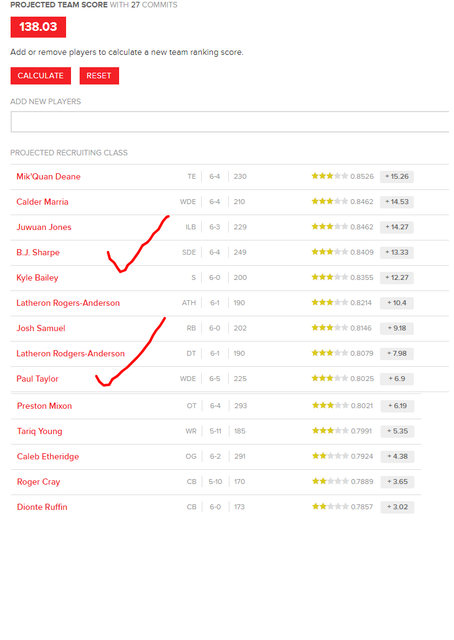Click the ATH position label
This screenshot has width=454, height=640.
[x=189, y=303]
